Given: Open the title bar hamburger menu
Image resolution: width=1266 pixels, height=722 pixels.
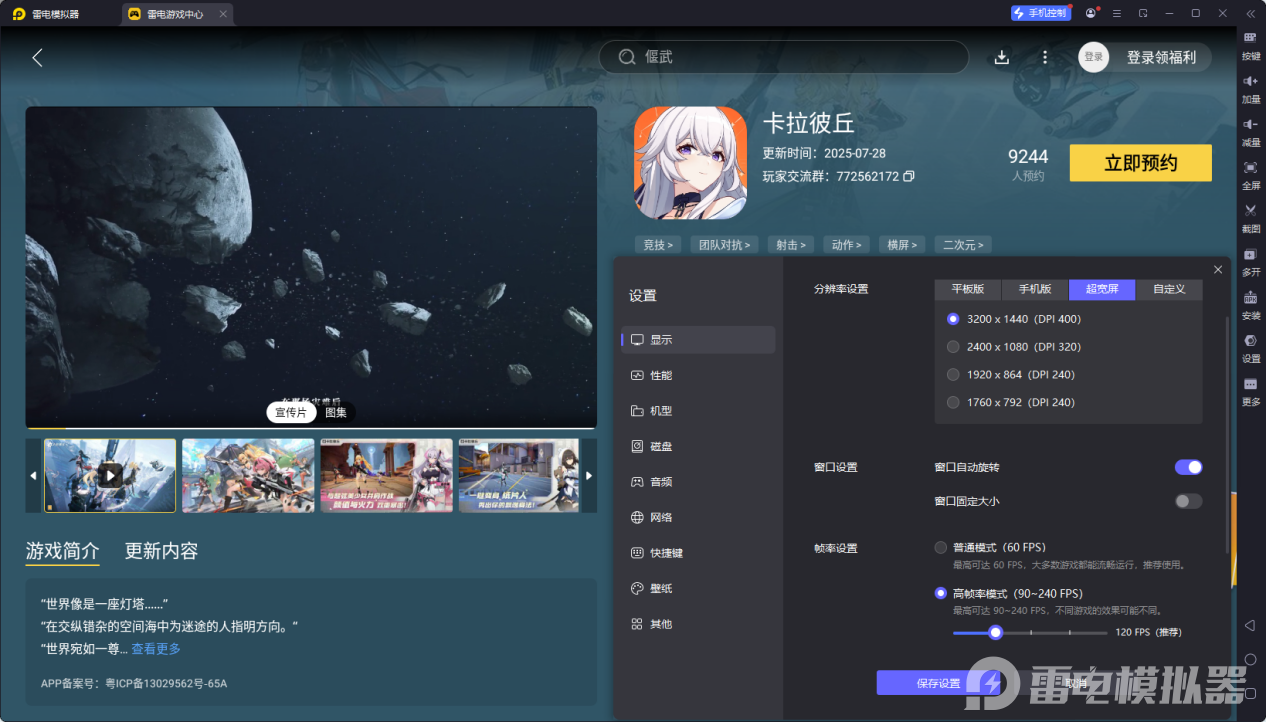Looking at the screenshot, I should click(1117, 13).
